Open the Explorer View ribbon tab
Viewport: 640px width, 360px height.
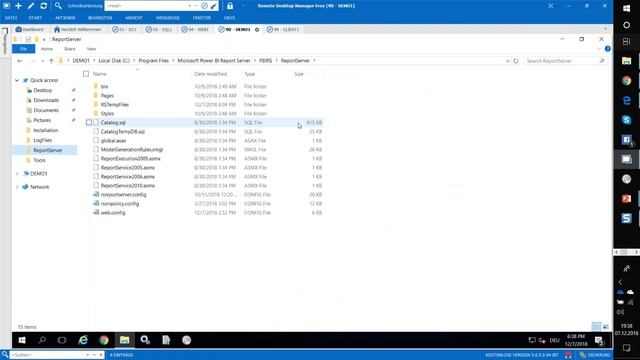tap(91, 49)
